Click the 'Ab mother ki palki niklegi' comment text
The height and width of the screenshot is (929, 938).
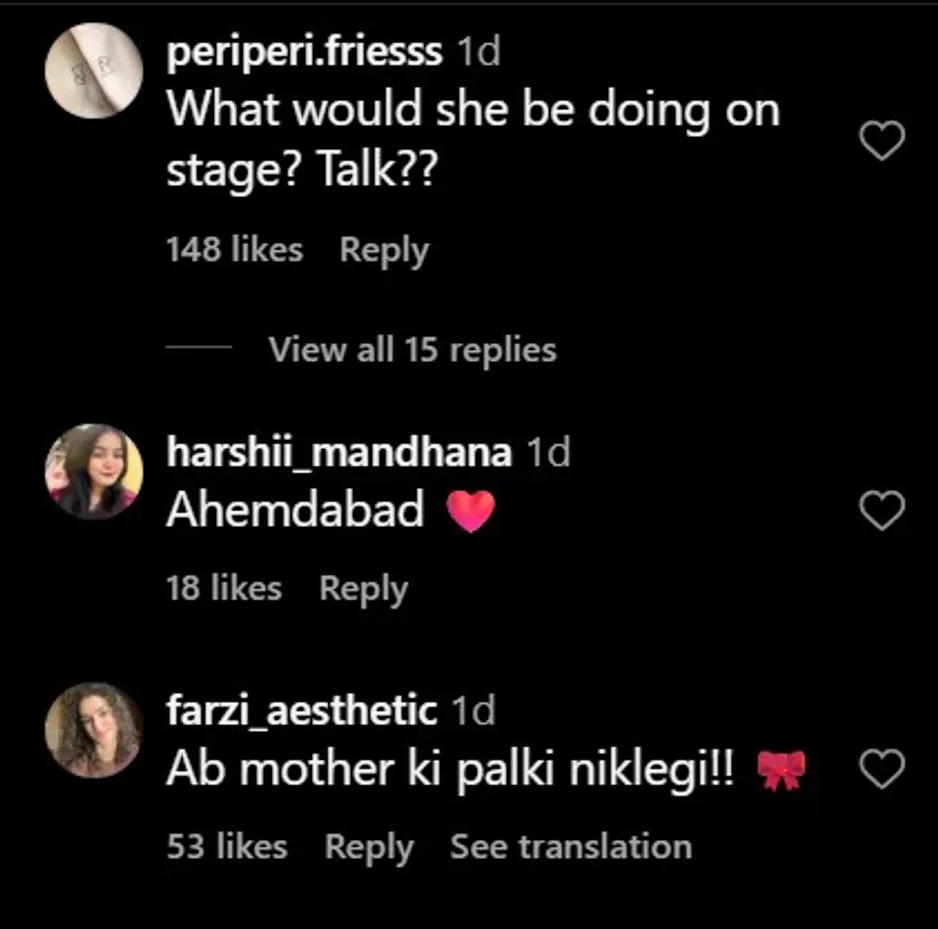tap(450, 769)
